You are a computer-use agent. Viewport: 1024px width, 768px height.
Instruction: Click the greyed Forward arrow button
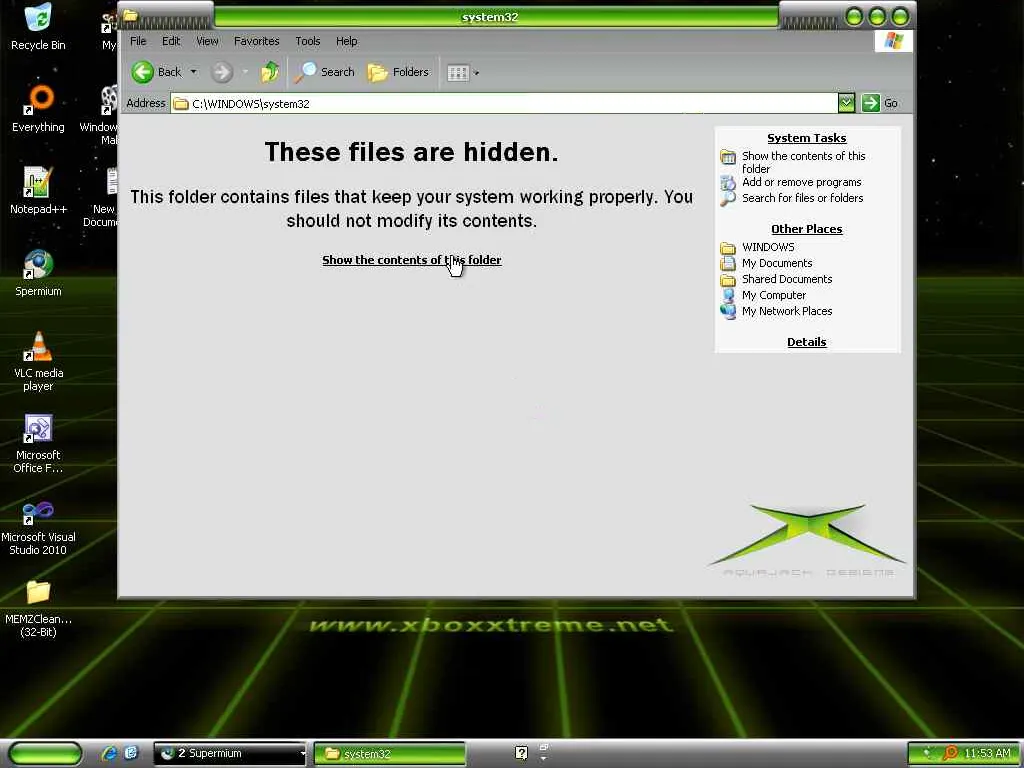pos(222,72)
